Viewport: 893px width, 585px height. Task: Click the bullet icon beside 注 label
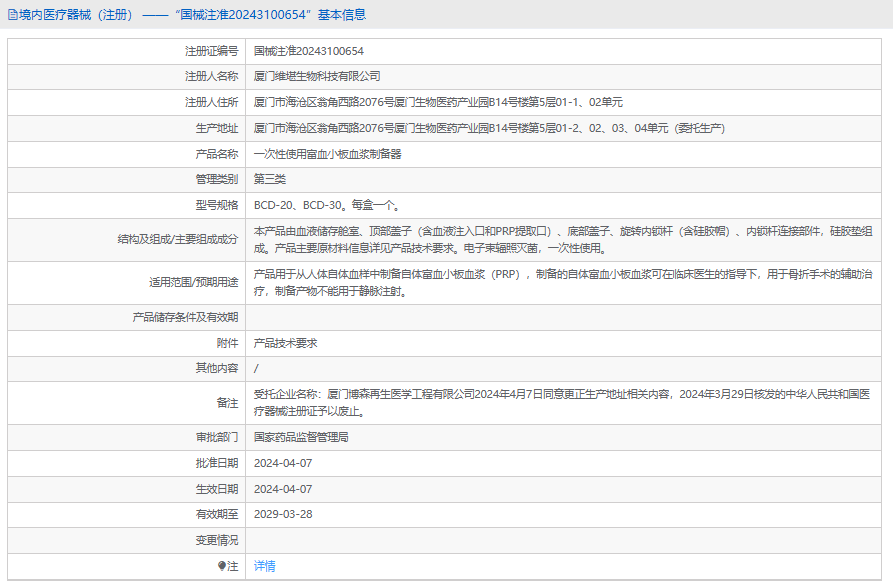coord(222,567)
